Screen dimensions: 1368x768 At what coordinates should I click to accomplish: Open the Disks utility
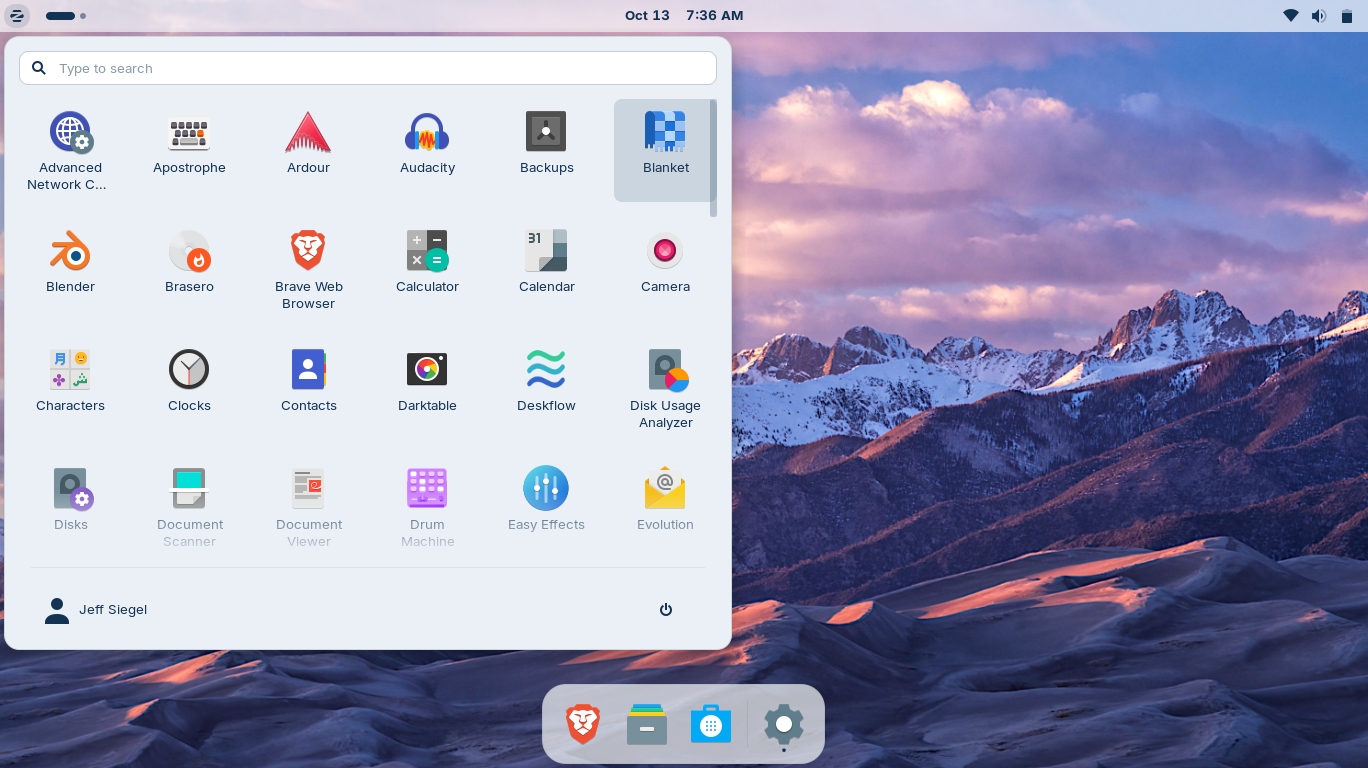70,505
